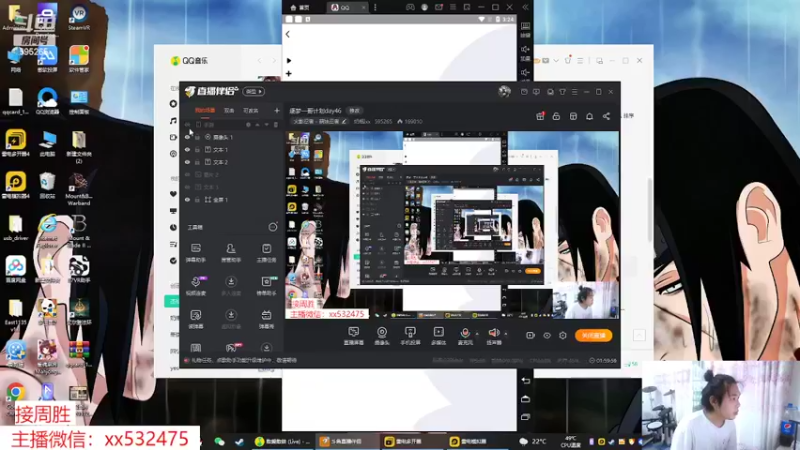Move selected source down
800x450 pixels.
tap(266, 125)
